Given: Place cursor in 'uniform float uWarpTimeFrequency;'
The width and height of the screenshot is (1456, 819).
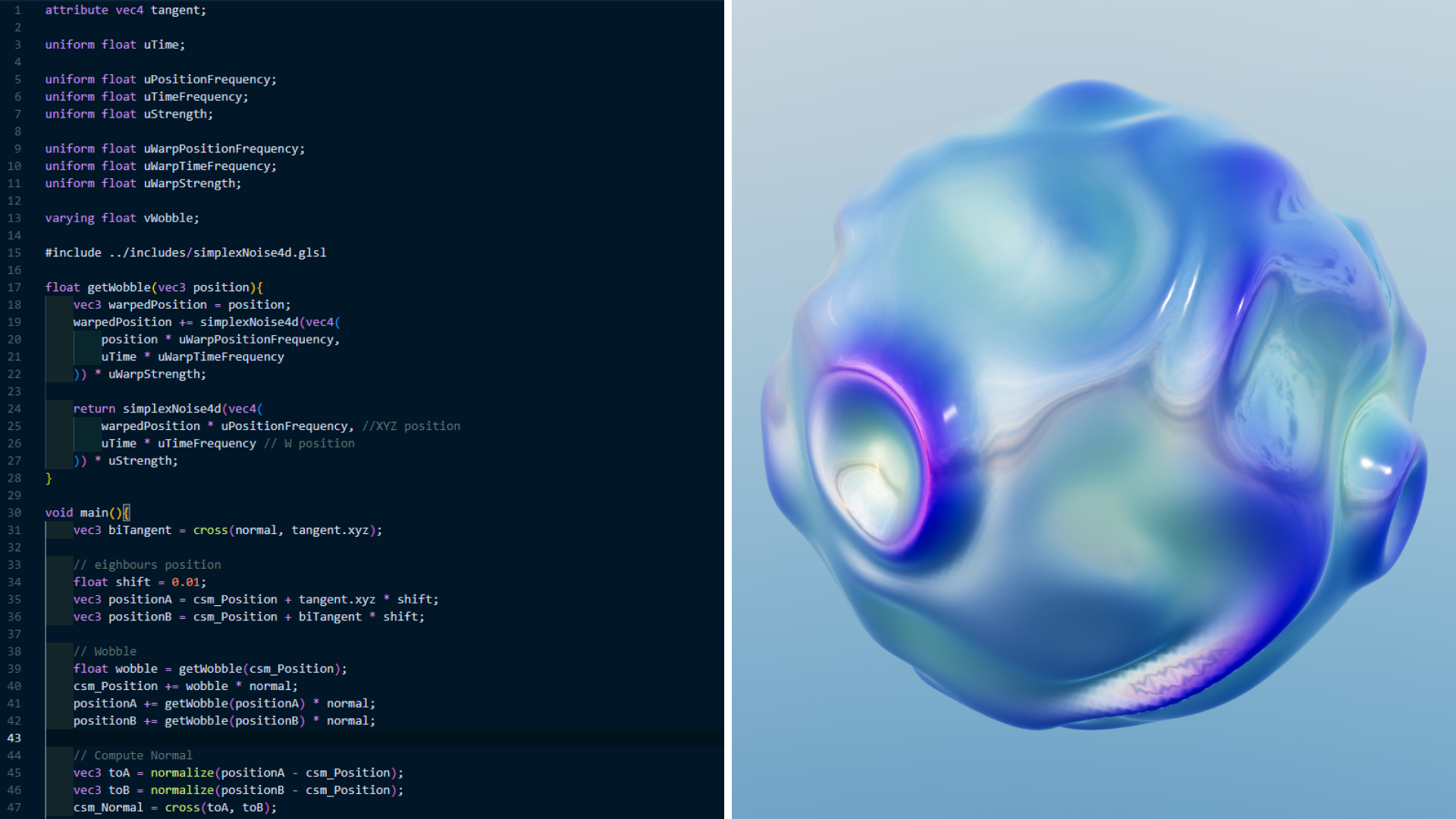Looking at the screenshot, I should [x=161, y=166].
